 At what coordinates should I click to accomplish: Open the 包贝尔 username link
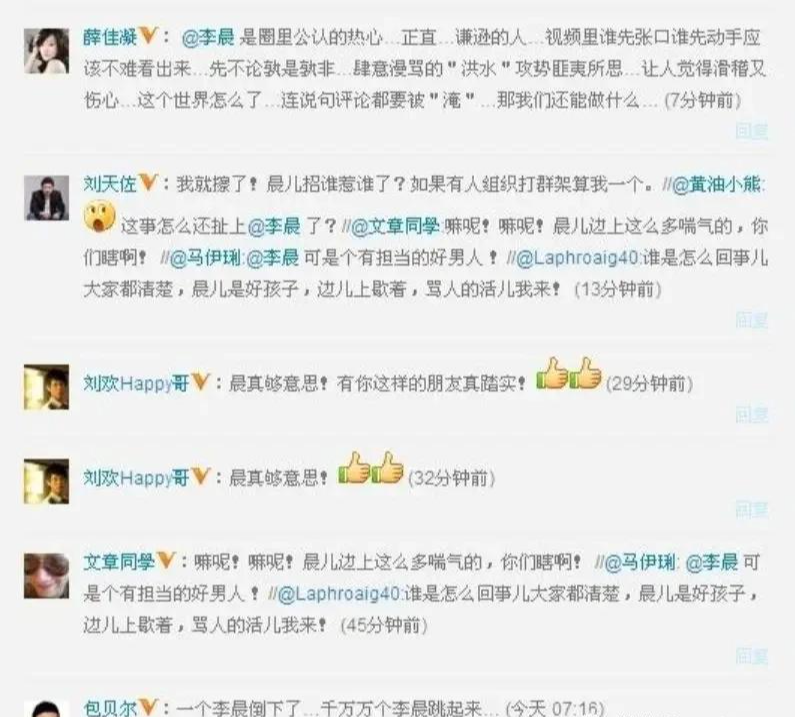110,707
